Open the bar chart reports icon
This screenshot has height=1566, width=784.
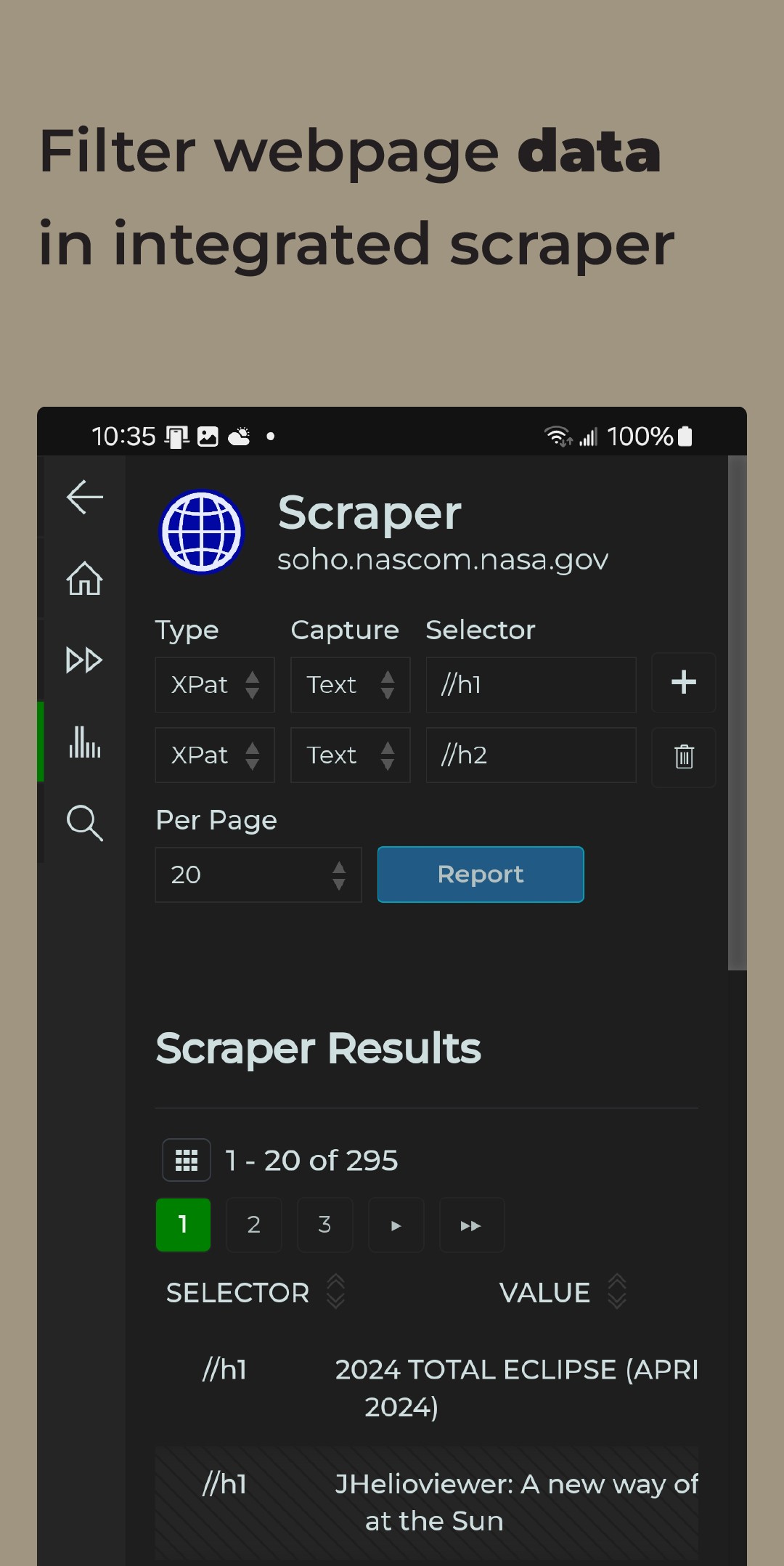(x=84, y=742)
